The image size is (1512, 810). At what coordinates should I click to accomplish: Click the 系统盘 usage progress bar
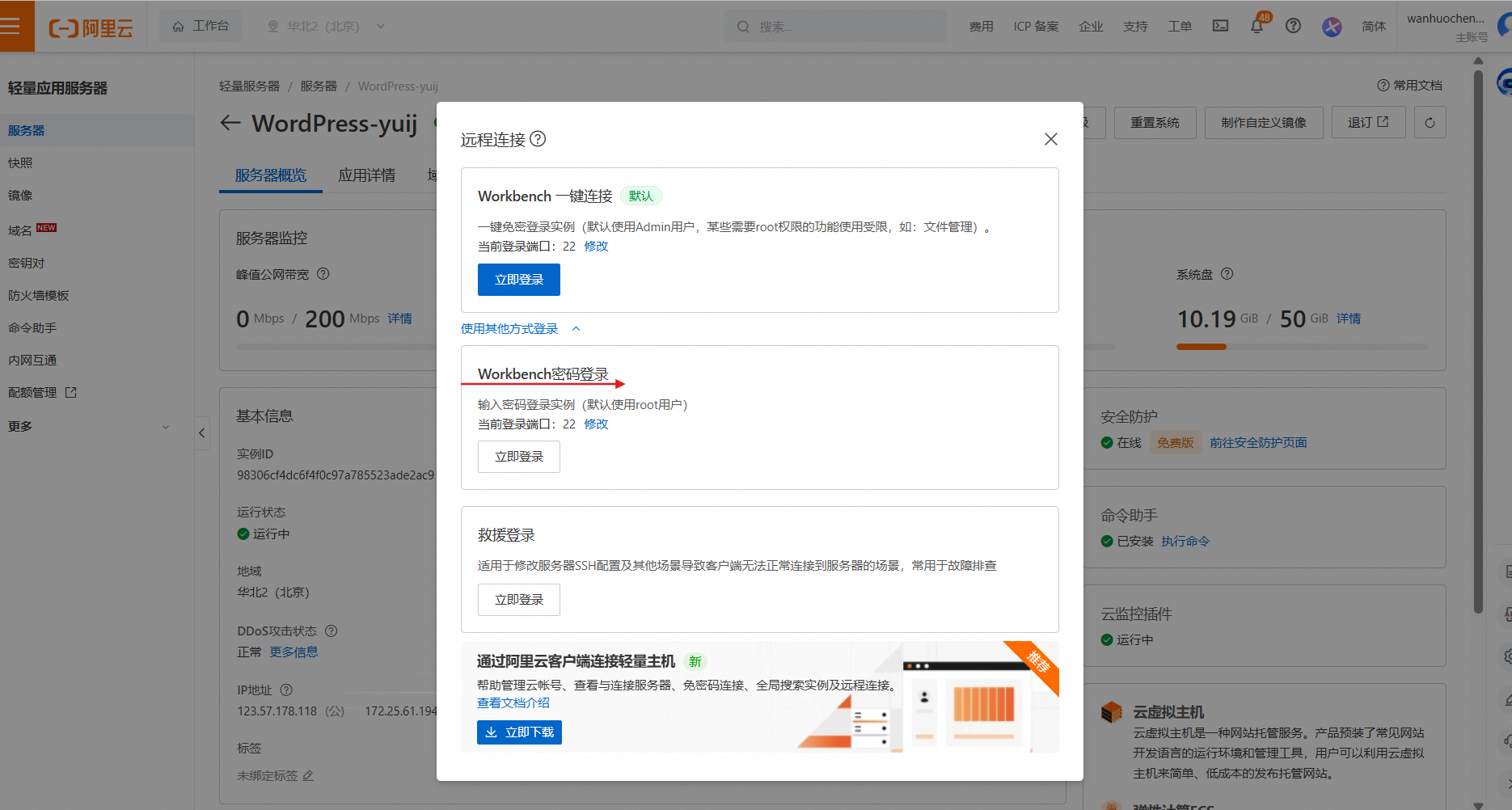pos(1302,347)
